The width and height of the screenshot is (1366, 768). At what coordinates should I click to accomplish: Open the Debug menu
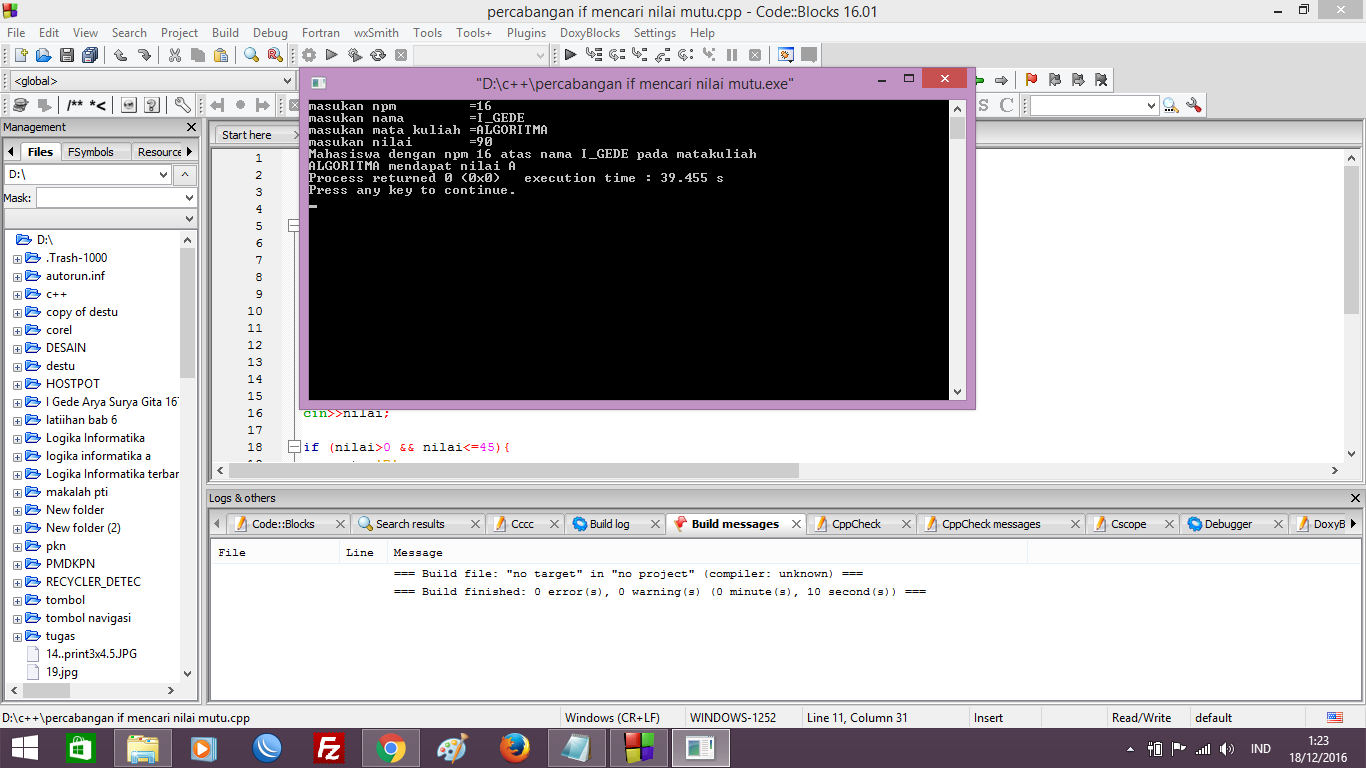click(x=270, y=32)
